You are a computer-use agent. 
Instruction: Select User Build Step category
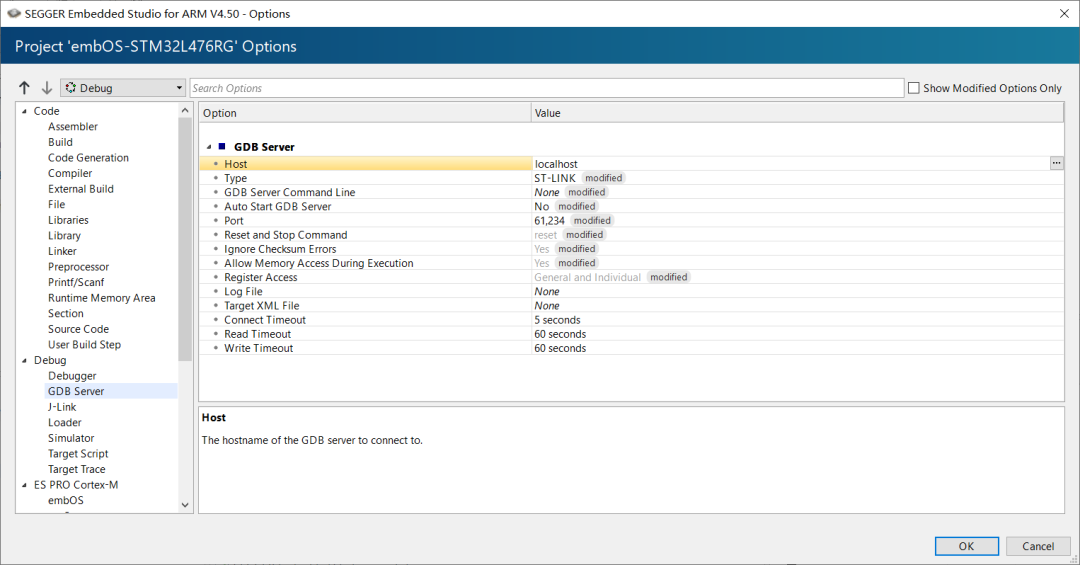(85, 345)
